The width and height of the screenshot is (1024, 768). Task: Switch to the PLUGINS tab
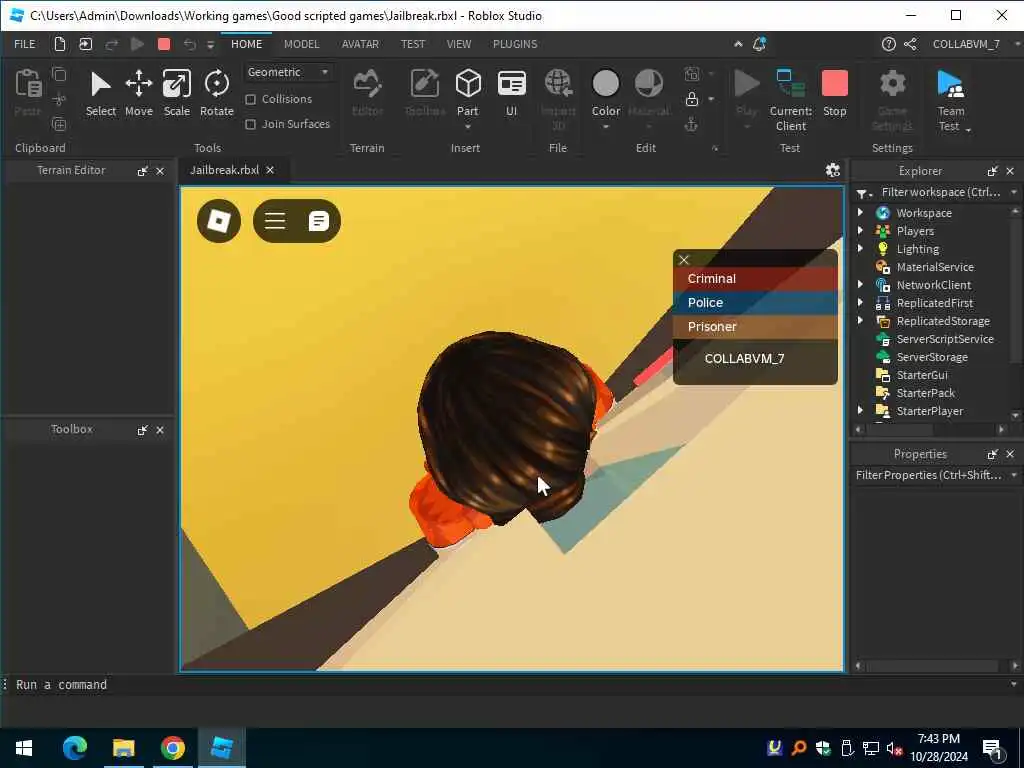[x=515, y=44]
